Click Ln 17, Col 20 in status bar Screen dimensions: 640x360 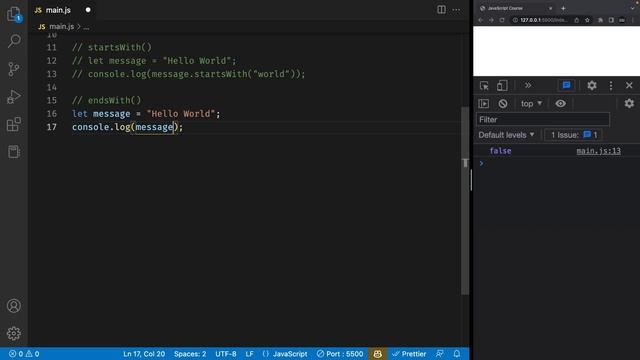pos(144,354)
